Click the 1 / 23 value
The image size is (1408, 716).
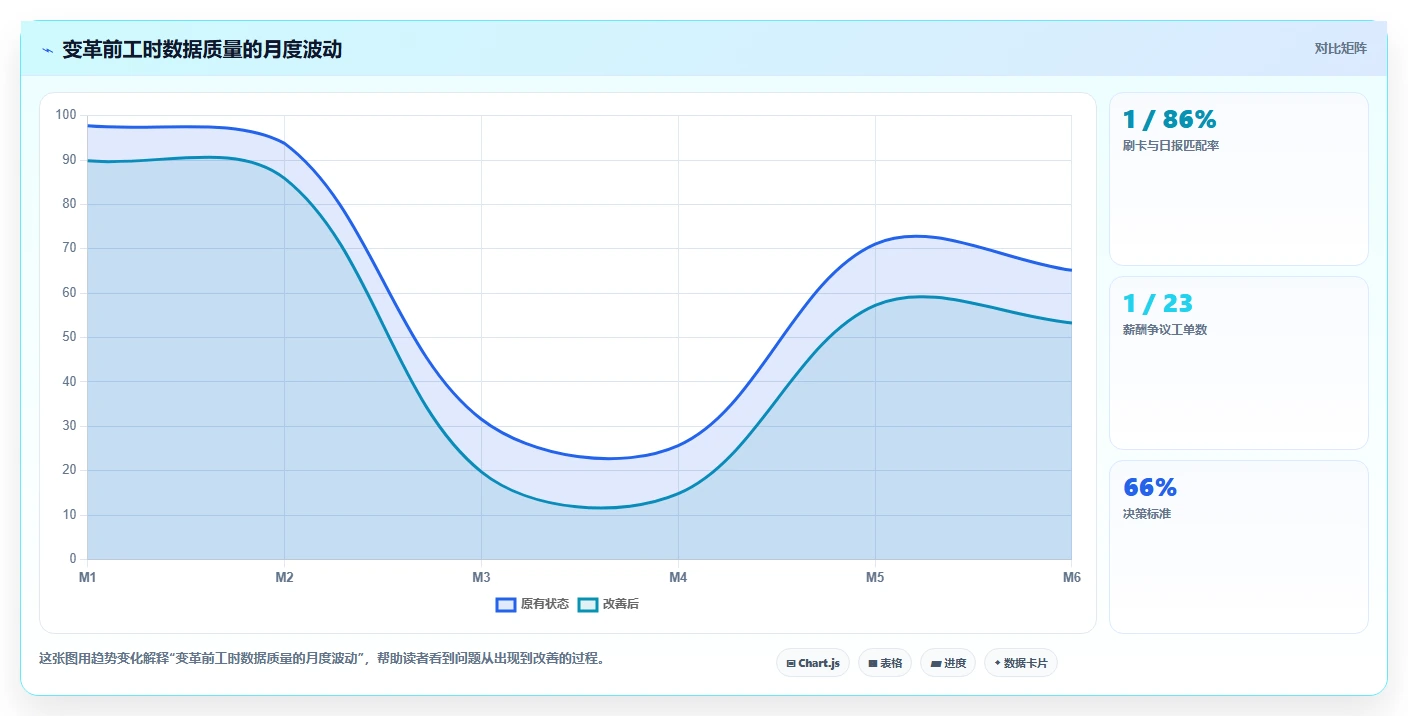click(x=1158, y=304)
